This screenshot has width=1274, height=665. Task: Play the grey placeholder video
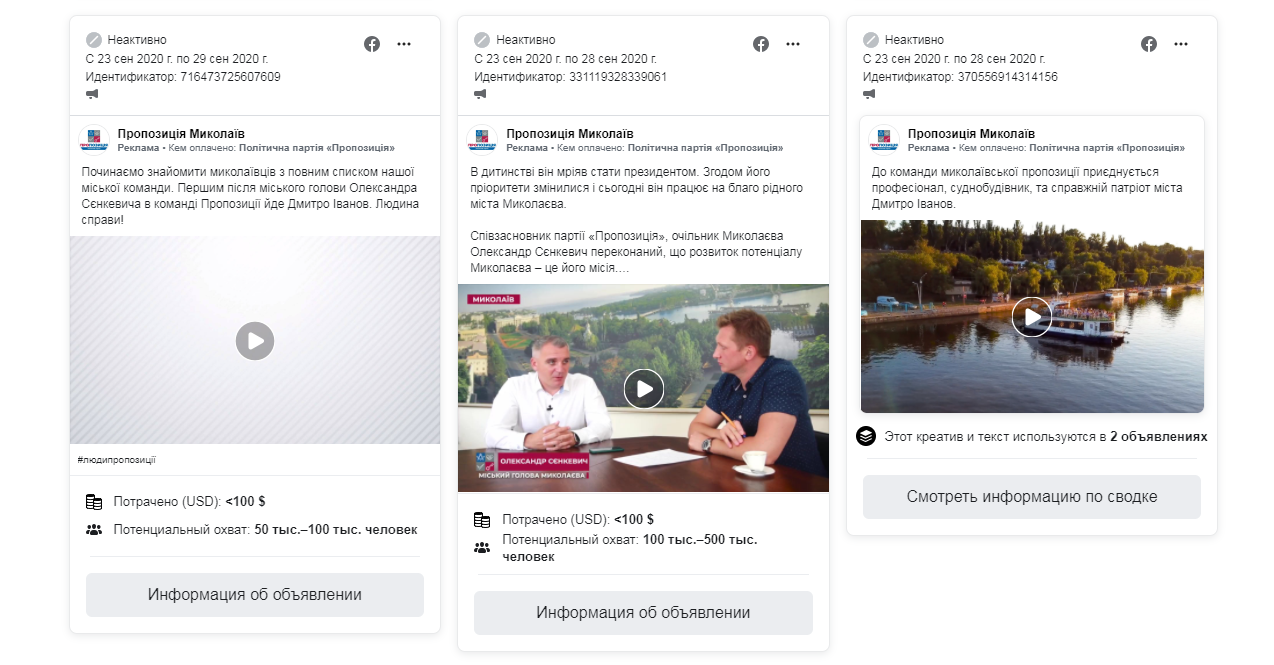click(255, 341)
